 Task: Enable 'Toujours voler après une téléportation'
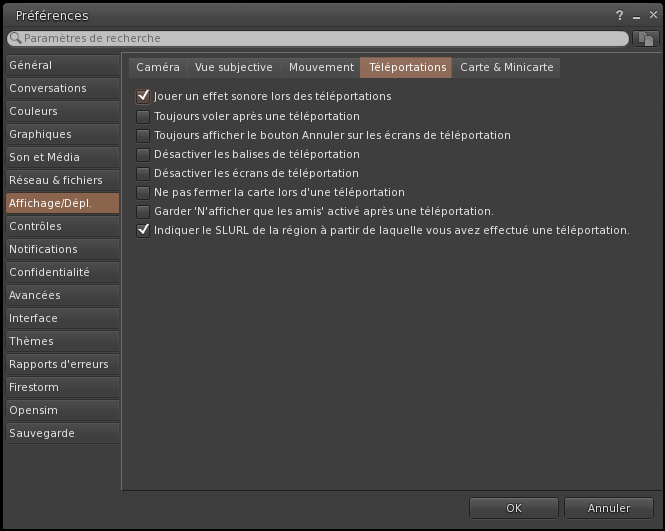[x=143, y=116]
